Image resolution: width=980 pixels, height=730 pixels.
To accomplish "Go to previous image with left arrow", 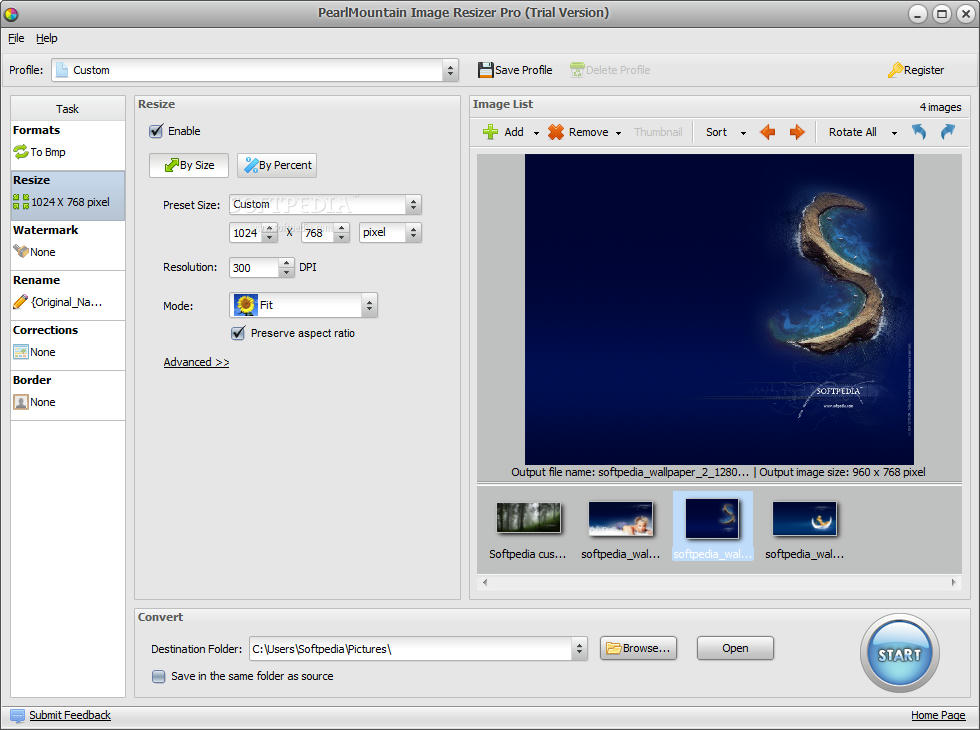I will pyautogui.click(x=768, y=132).
